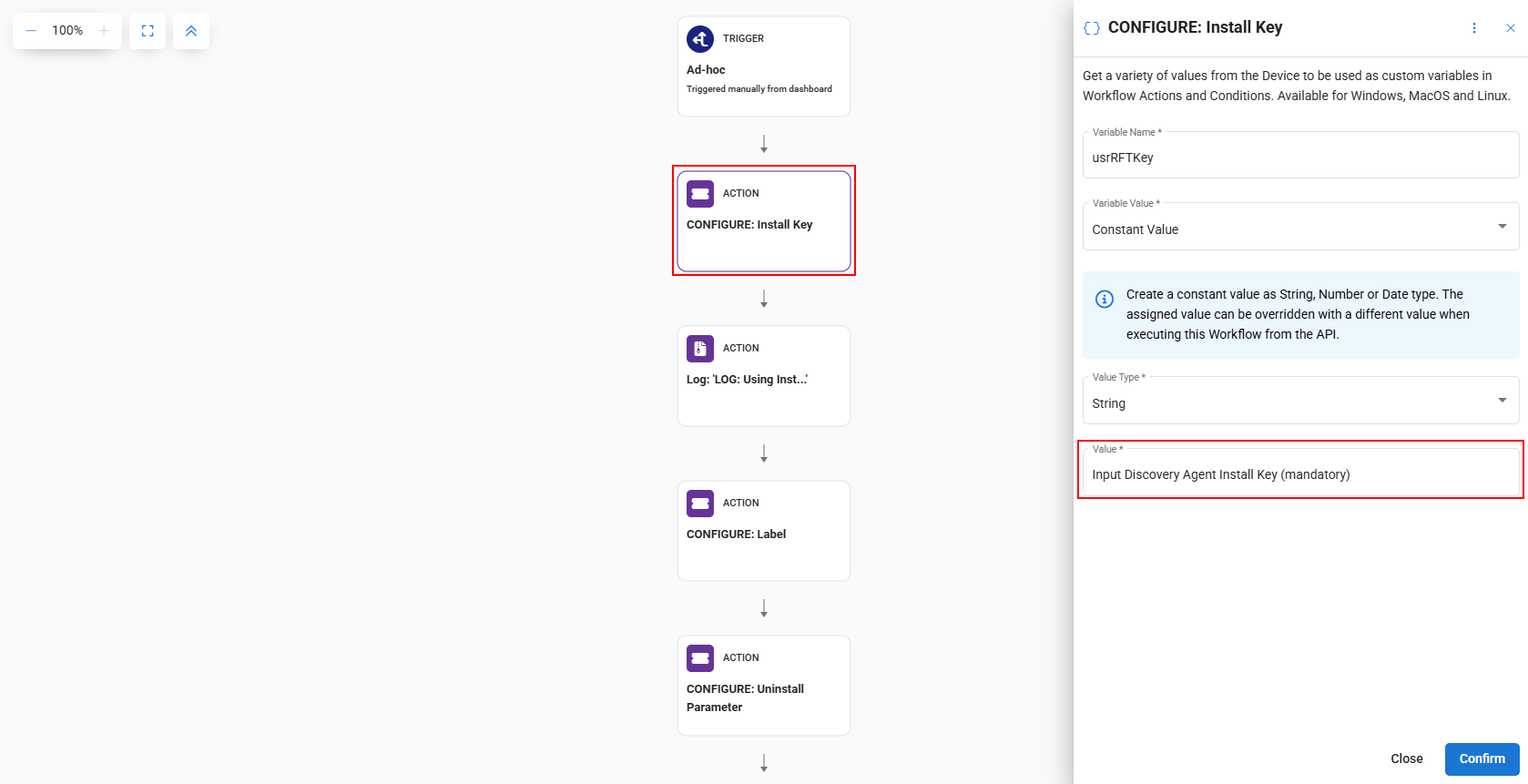Image resolution: width=1528 pixels, height=784 pixels.
Task: Click the Ad-hoc trigger icon
Action: click(x=700, y=39)
